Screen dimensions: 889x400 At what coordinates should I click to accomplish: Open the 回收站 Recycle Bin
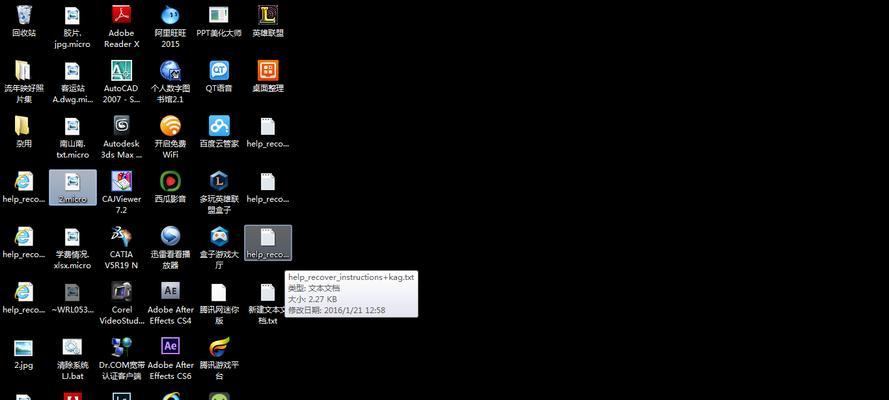(x=24, y=22)
